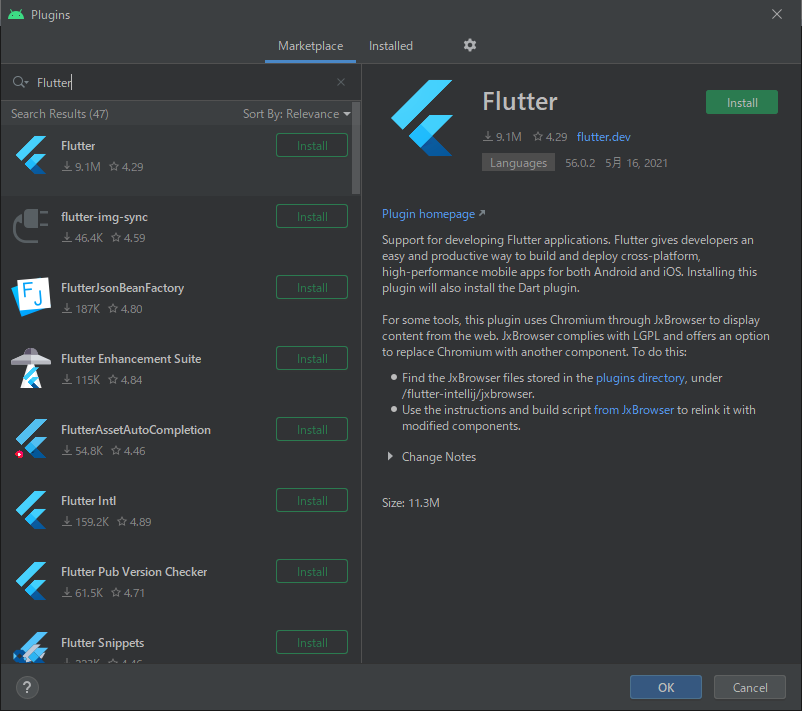Click the plugin list scrollbar
This screenshot has width=802, height=711.
point(356,148)
